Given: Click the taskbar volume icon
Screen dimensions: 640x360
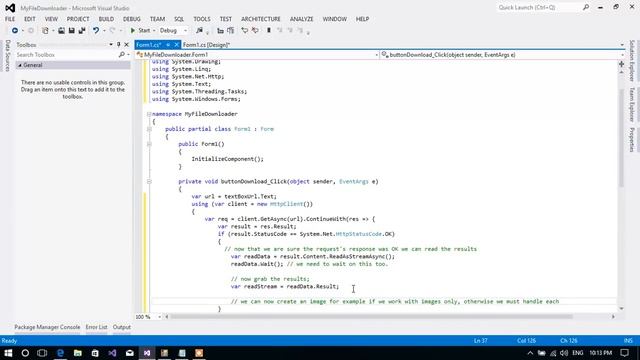Looking at the screenshot, I should click(x=564, y=353).
